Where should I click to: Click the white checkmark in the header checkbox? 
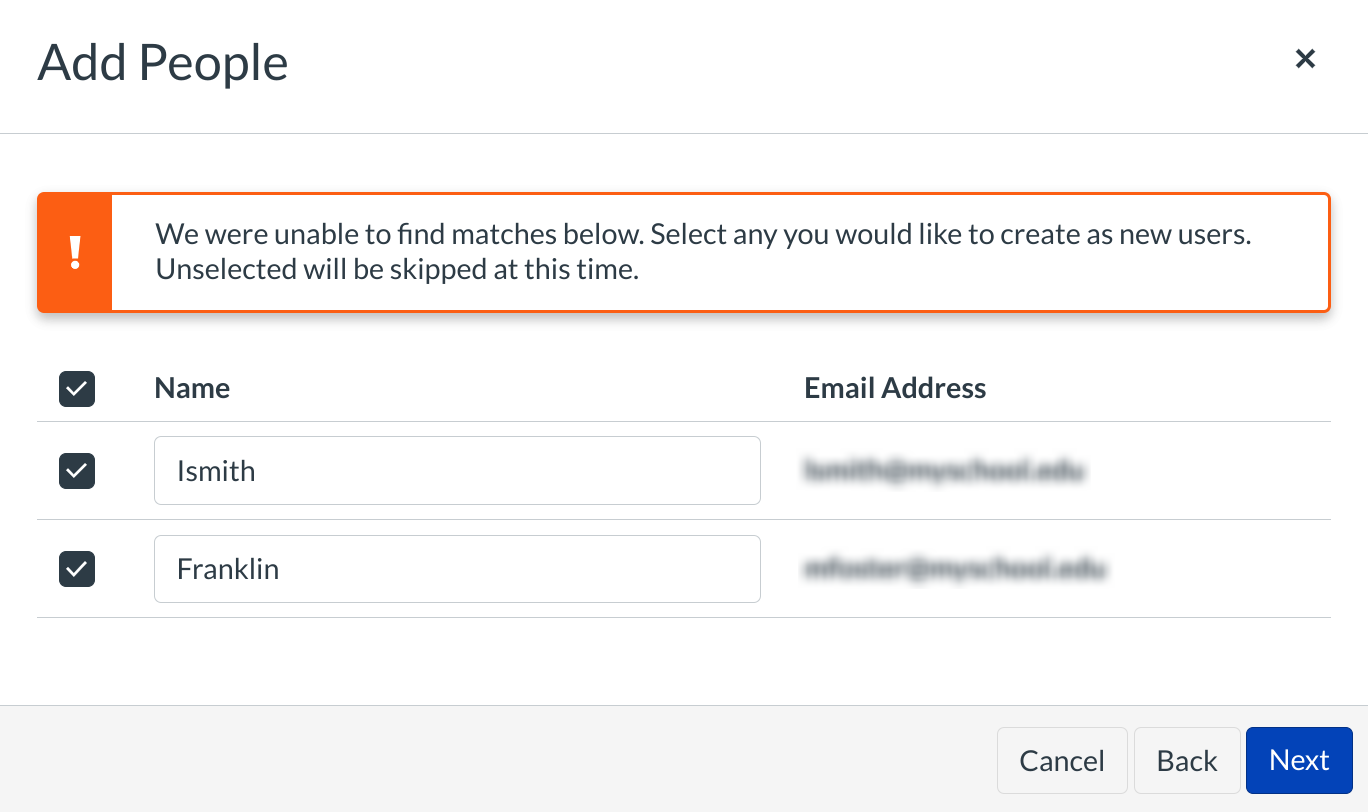(x=77, y=389)
